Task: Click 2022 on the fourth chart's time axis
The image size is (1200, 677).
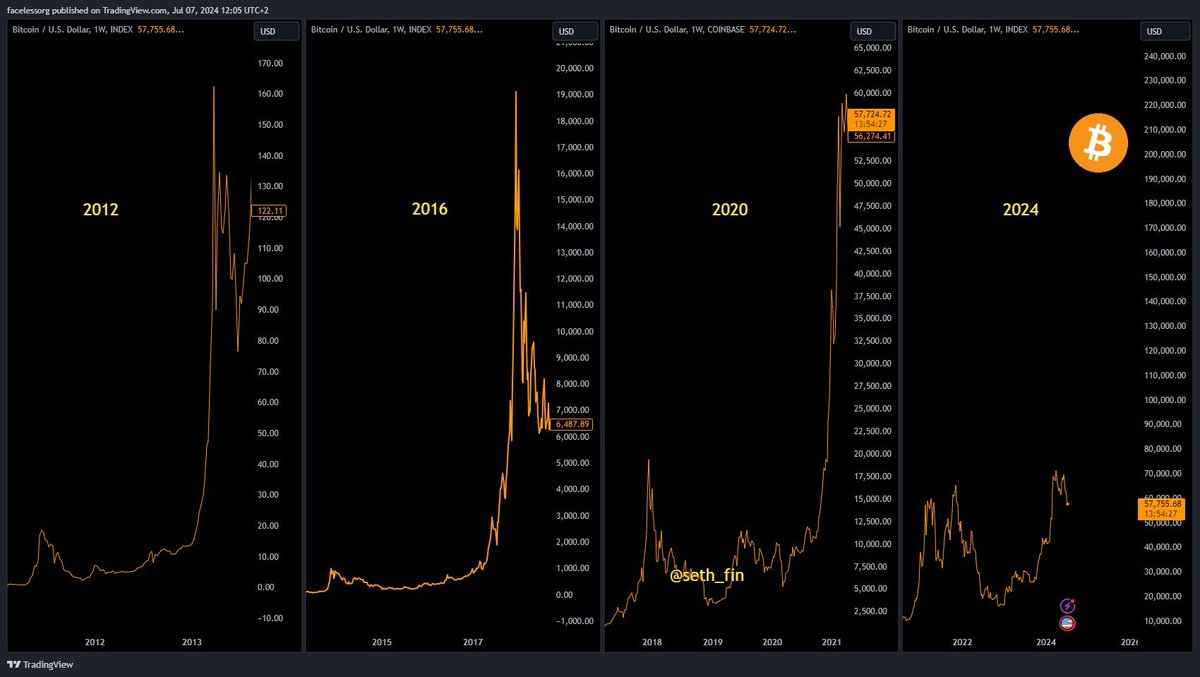Action: (x=962, y=642)
